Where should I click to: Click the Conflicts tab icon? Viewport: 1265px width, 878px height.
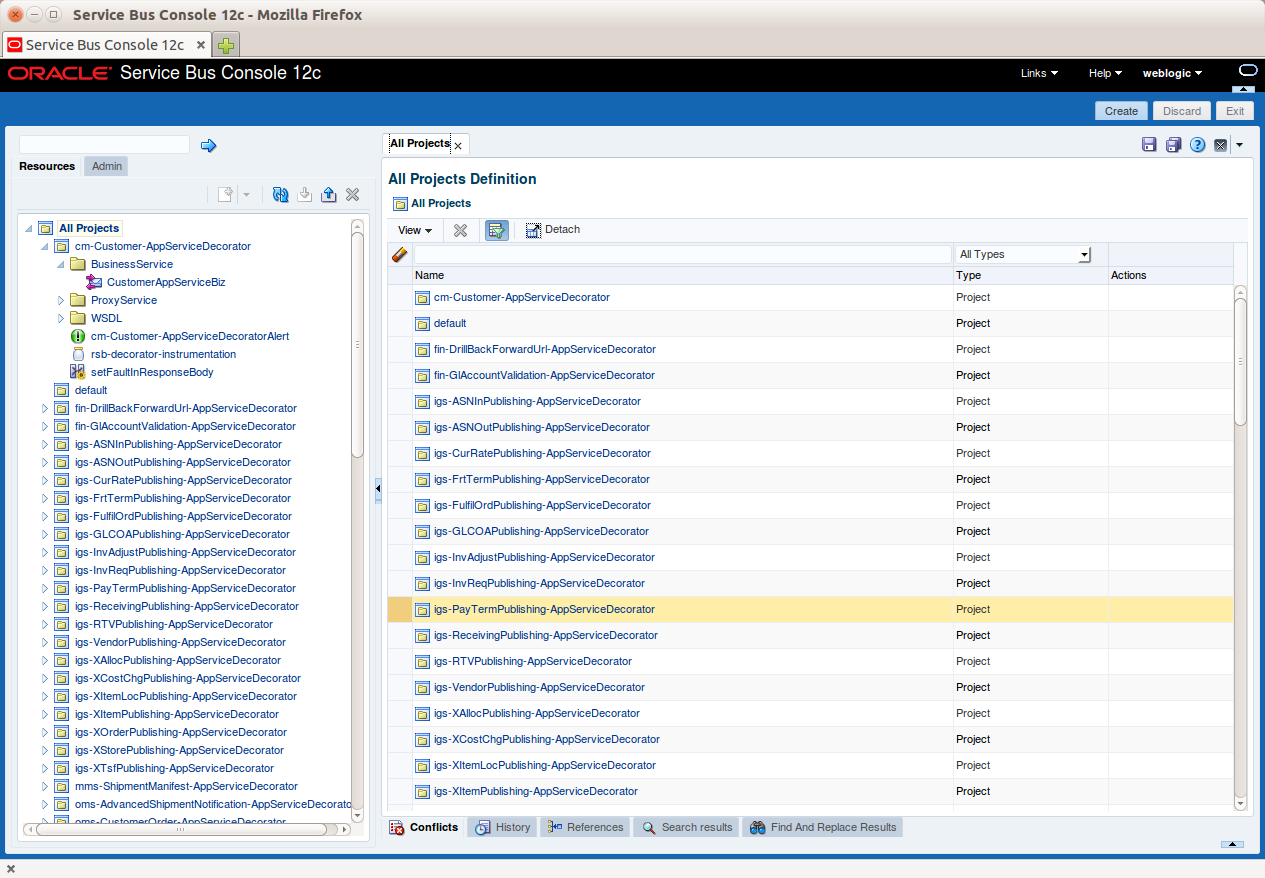point(397,828)
